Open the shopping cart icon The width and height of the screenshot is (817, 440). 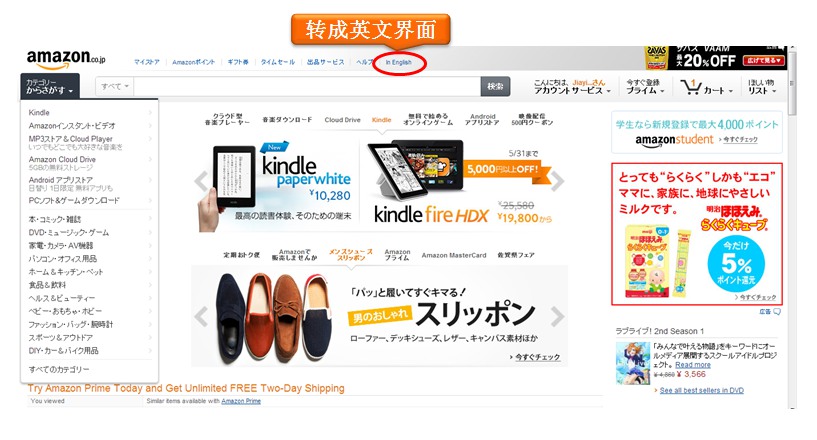(691, 87)
